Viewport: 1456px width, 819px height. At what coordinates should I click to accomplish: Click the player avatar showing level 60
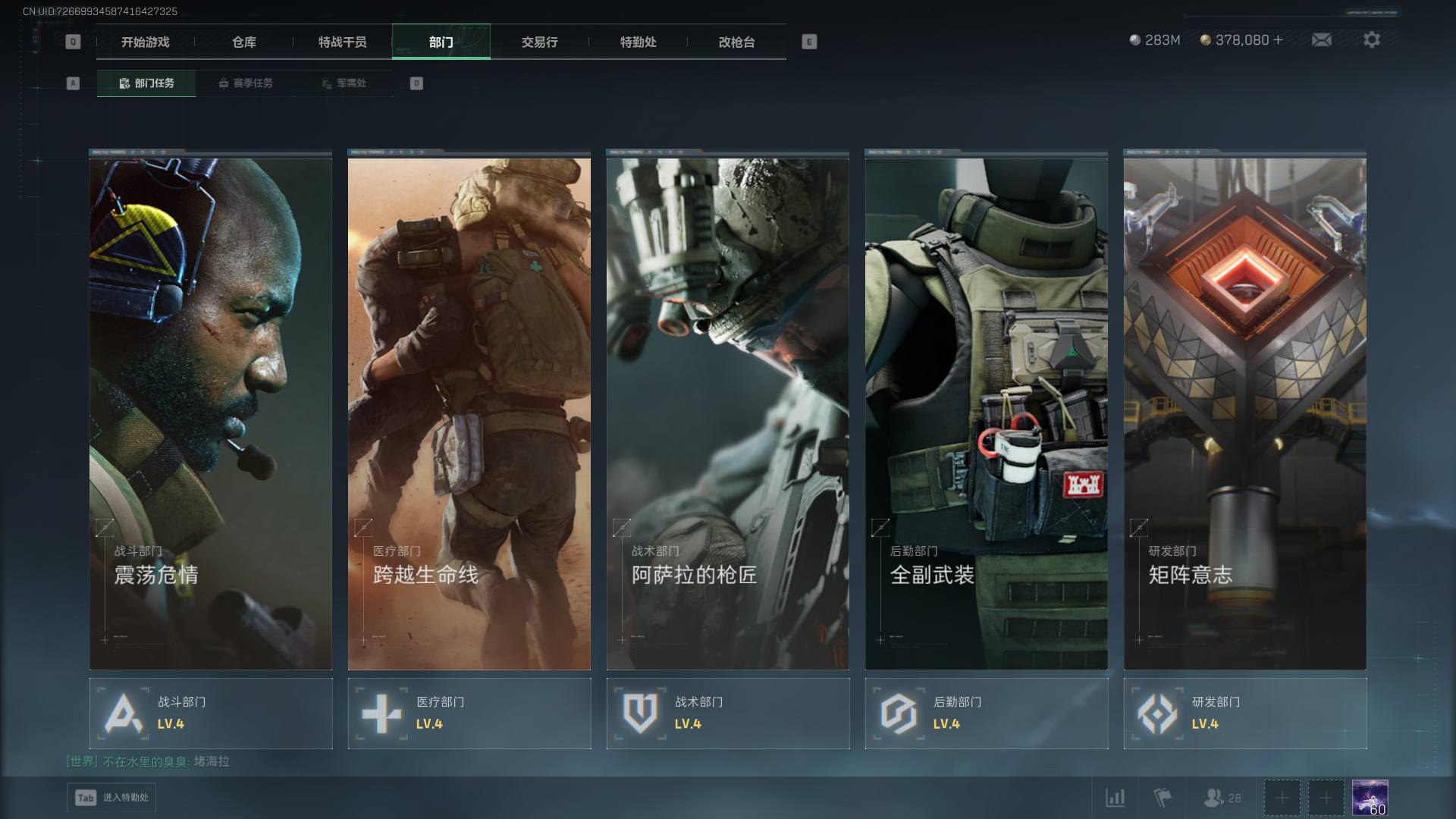(1370, 798)
